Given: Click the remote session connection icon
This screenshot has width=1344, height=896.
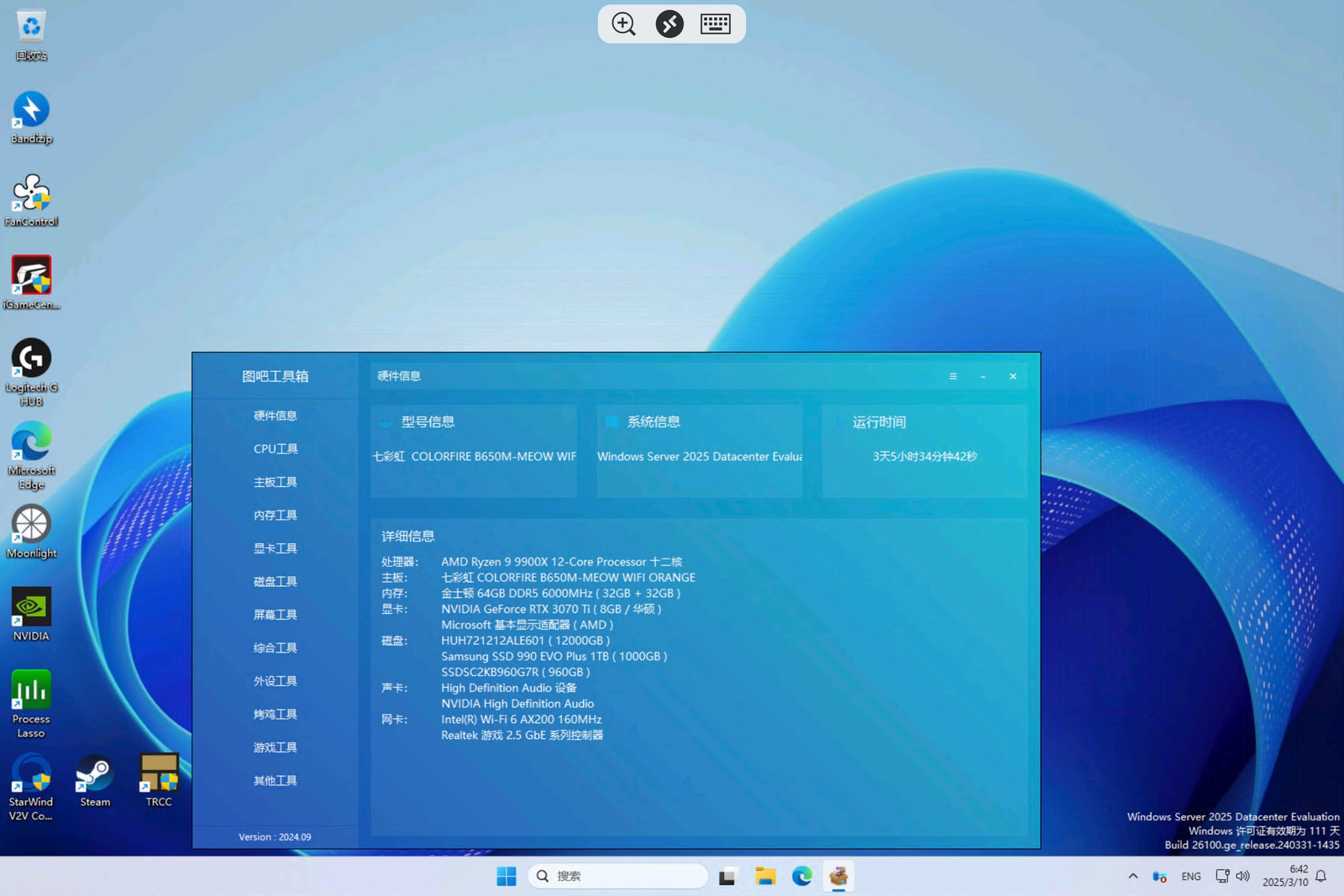Looking at the screenshot, I should (669, 24).
